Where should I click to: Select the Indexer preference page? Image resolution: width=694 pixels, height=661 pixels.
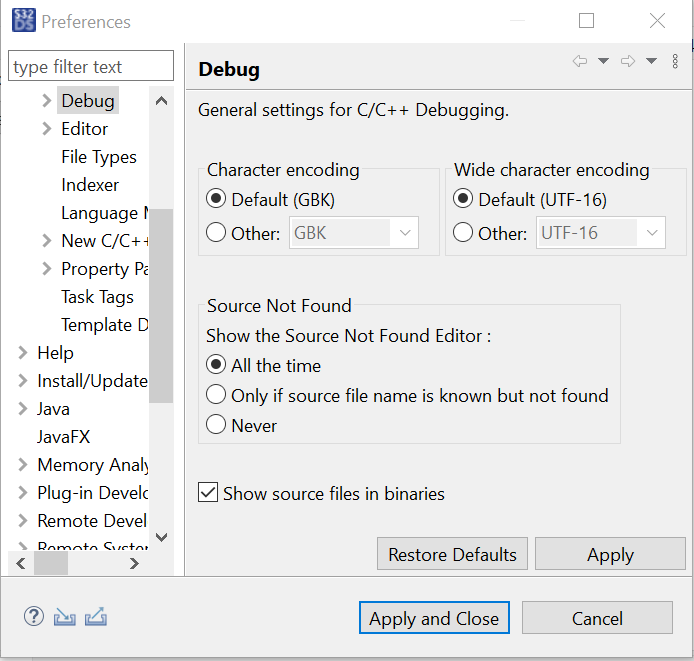[x=90, y=185]
